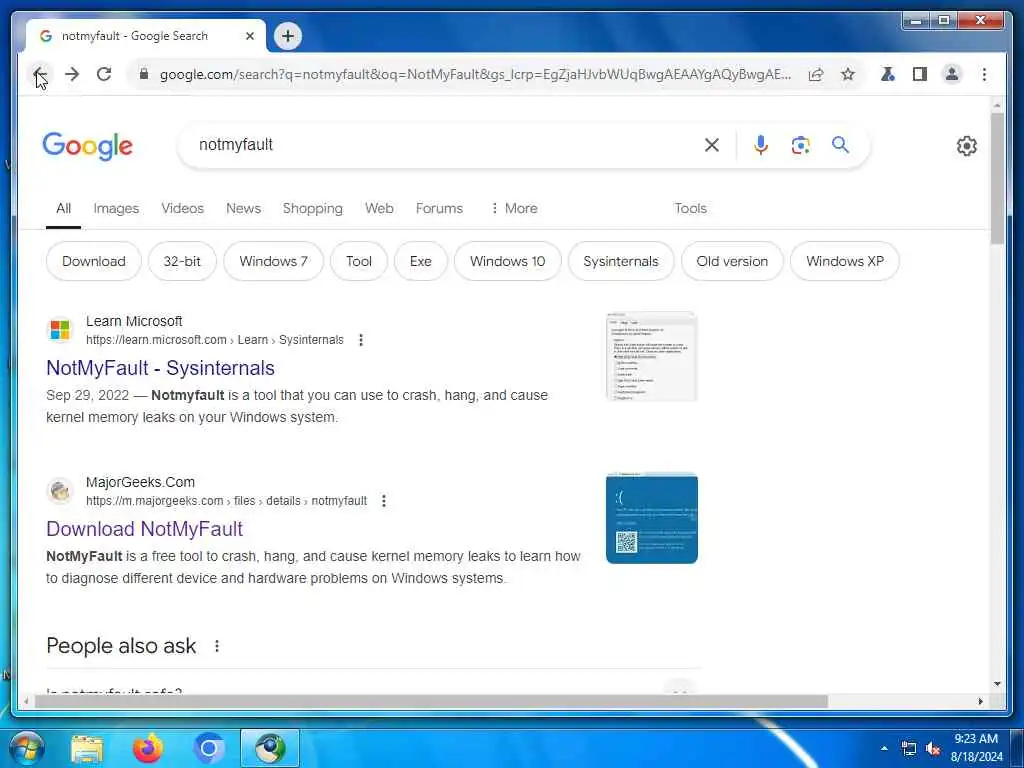Screen dimensions: 1024x768
Task: Click the browser forward arrow
Action: (72, 74)
